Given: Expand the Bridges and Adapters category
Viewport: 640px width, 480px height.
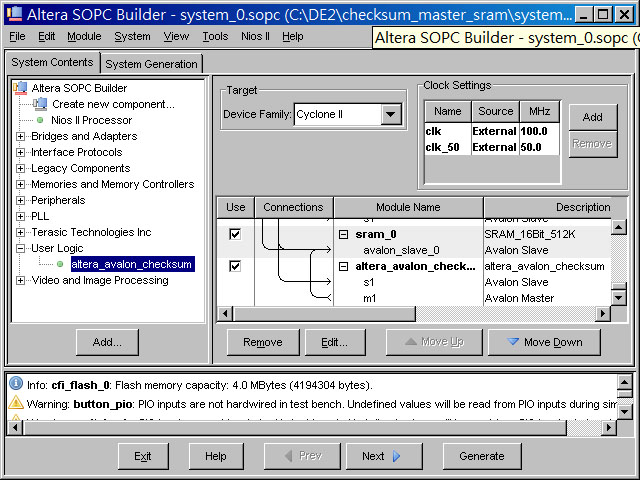Looking at the screenshot, I should [x=20, y=136].
